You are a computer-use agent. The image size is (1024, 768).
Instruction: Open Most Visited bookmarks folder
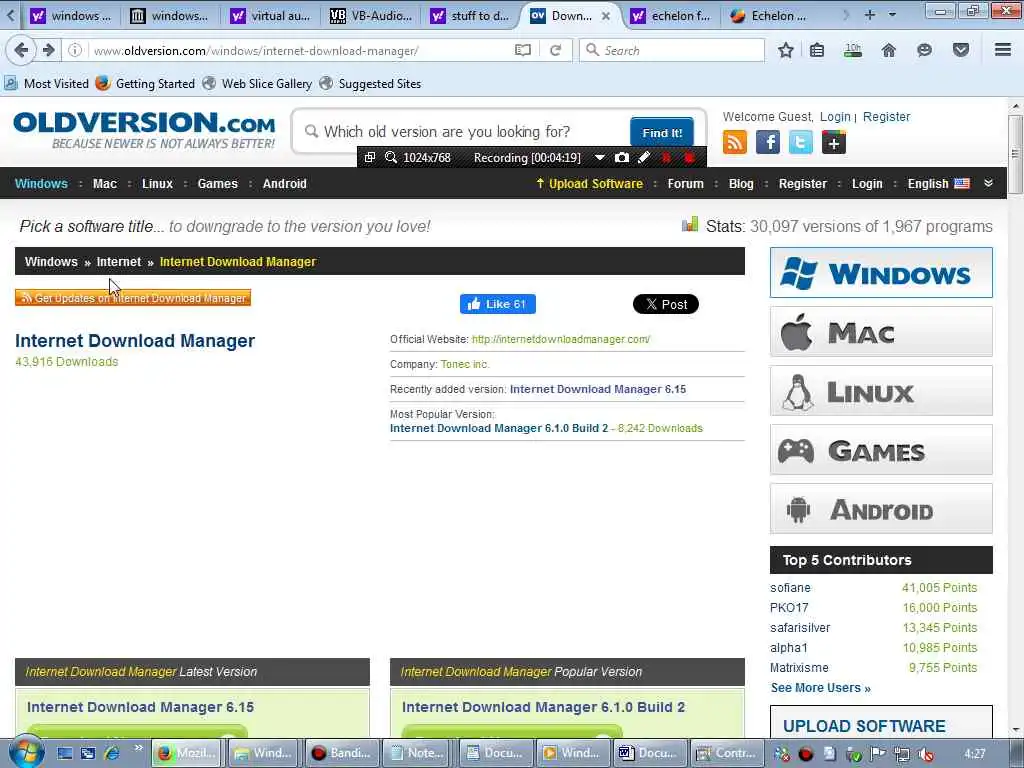46,84
